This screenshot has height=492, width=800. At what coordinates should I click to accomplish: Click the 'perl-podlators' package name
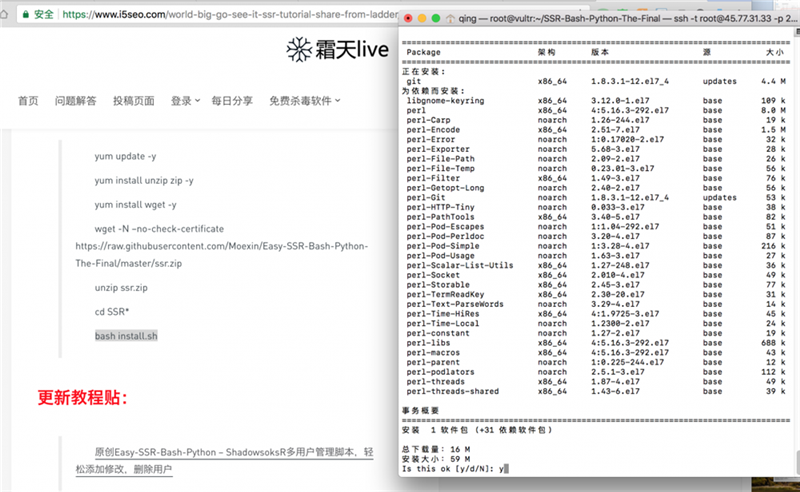[x=440, y=372]
